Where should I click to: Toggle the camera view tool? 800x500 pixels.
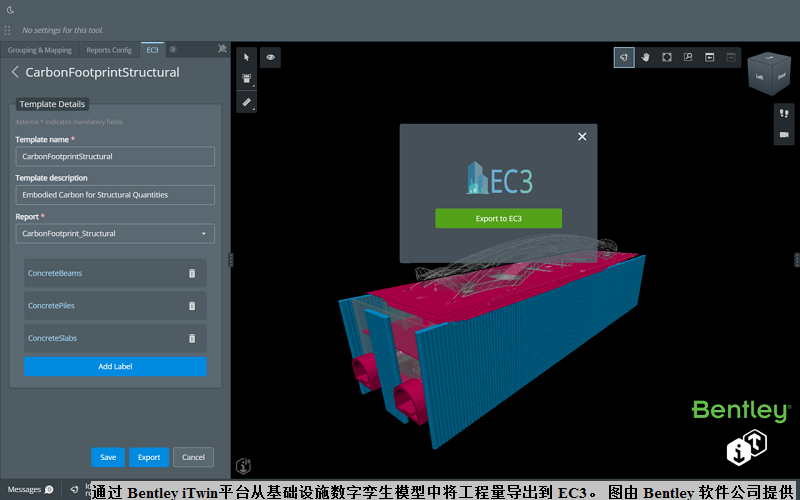click(x=784, y=135)
